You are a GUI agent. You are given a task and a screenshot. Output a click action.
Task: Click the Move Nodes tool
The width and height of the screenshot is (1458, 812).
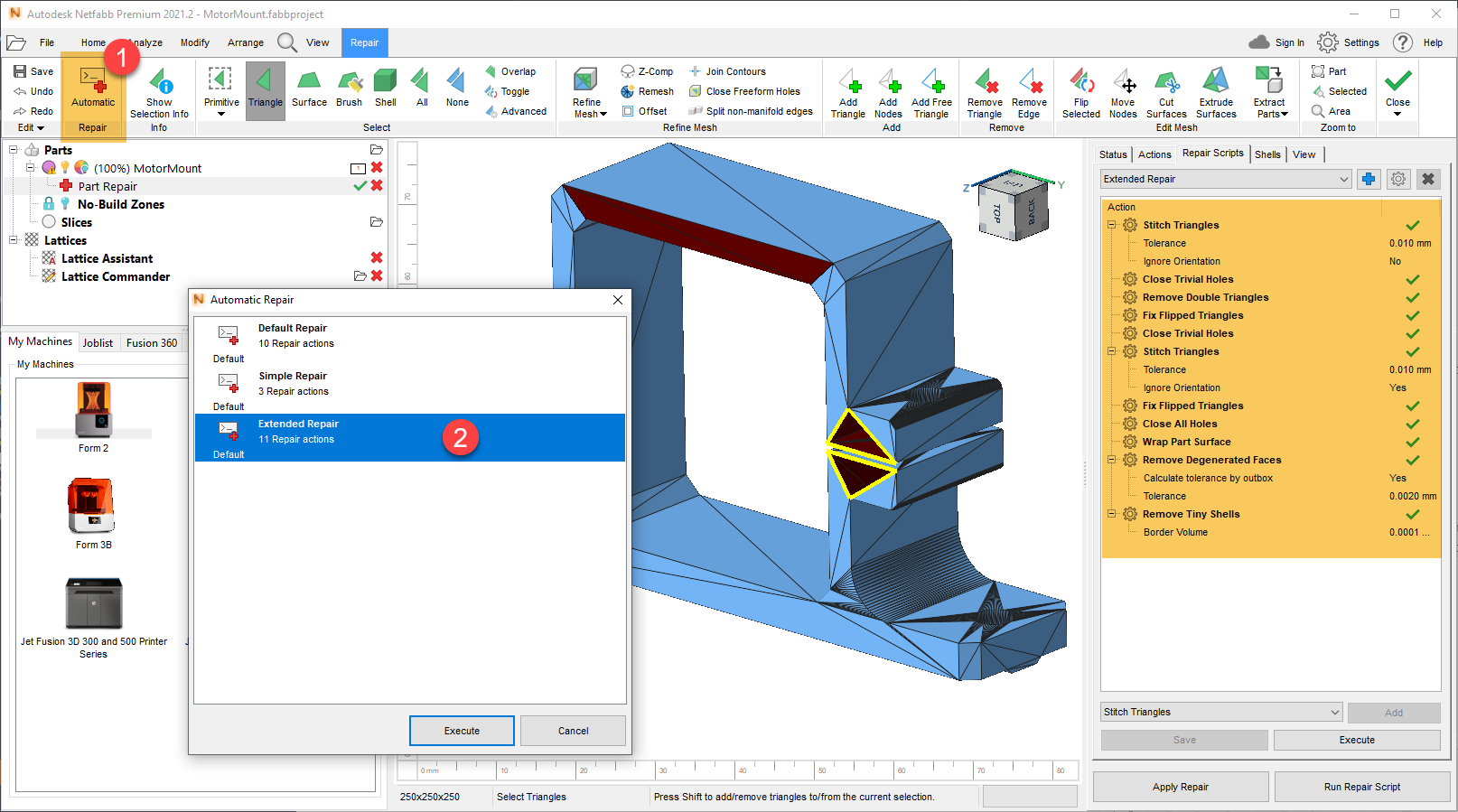1123,93
